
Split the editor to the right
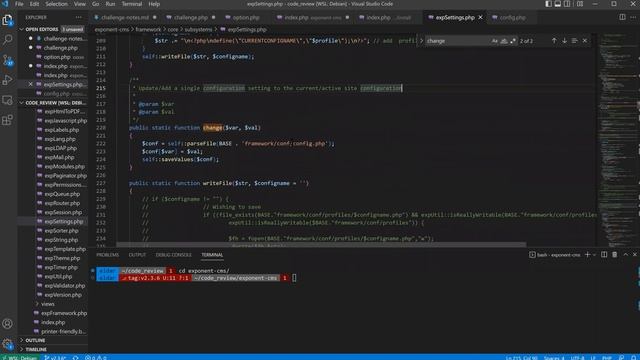coord(622,18)
